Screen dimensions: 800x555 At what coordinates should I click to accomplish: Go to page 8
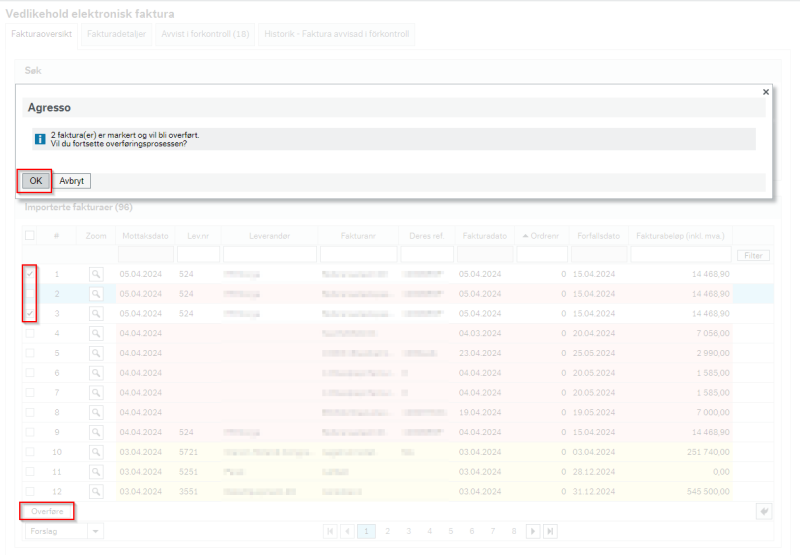514,532
